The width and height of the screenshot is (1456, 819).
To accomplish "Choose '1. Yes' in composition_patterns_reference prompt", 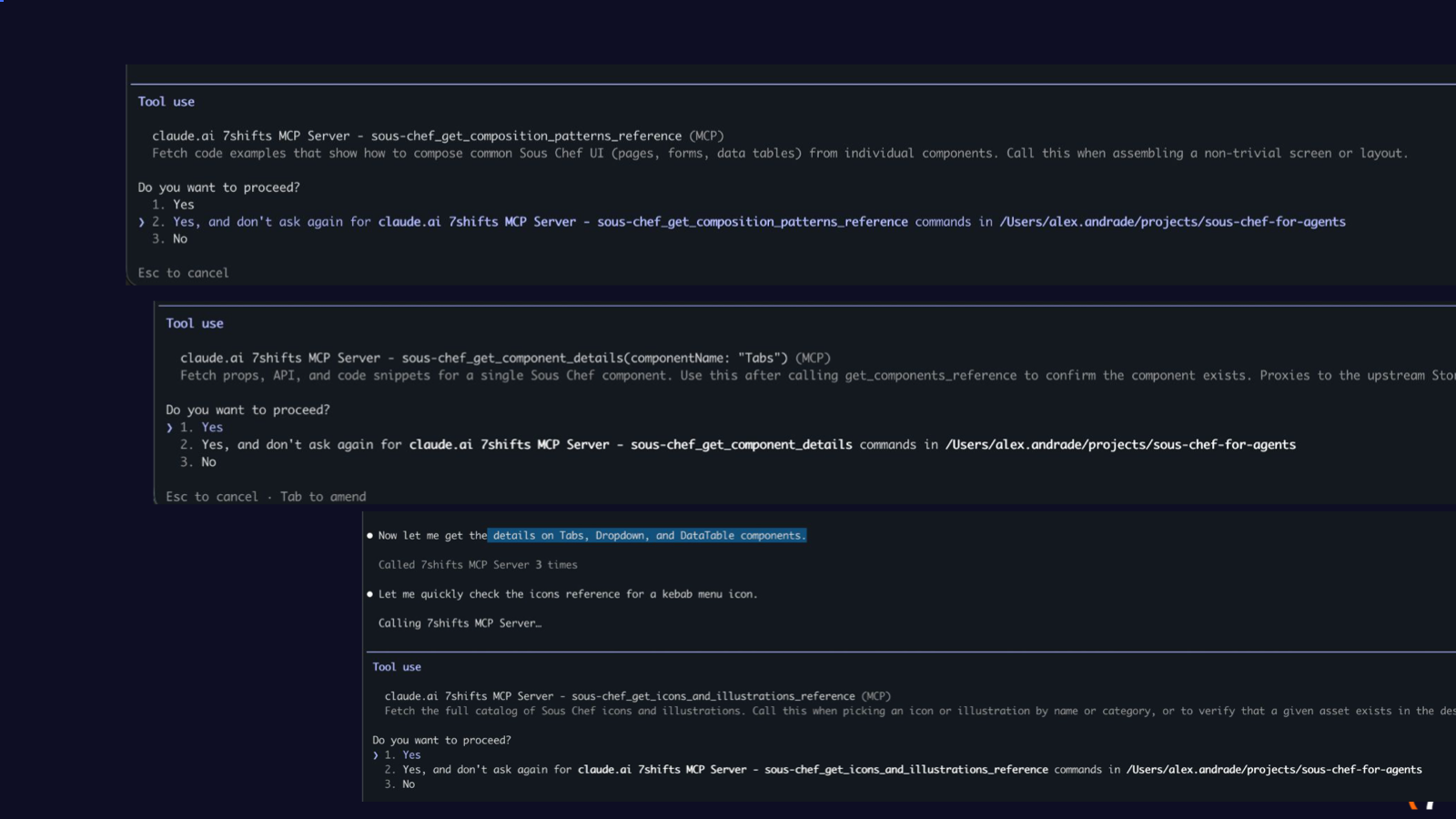I will coord(173,205).
